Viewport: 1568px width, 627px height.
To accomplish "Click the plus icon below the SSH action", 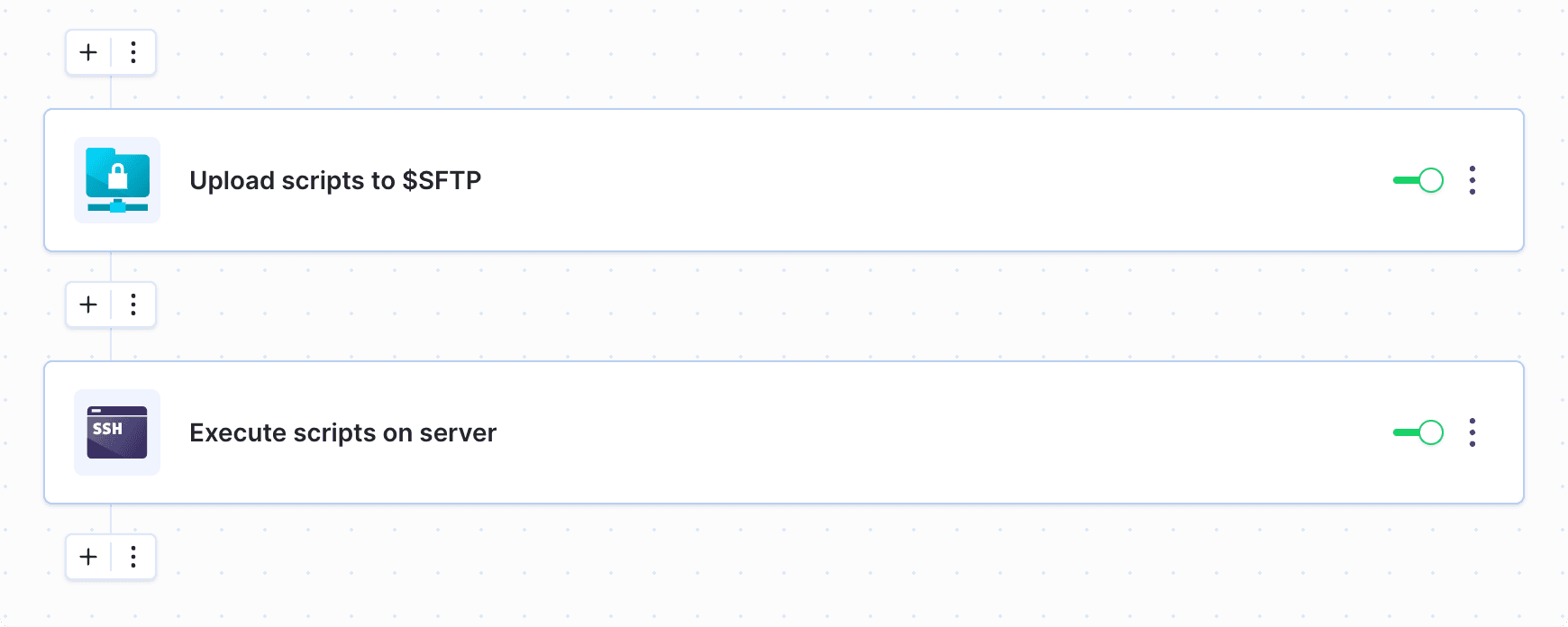I will pos(87,557).
